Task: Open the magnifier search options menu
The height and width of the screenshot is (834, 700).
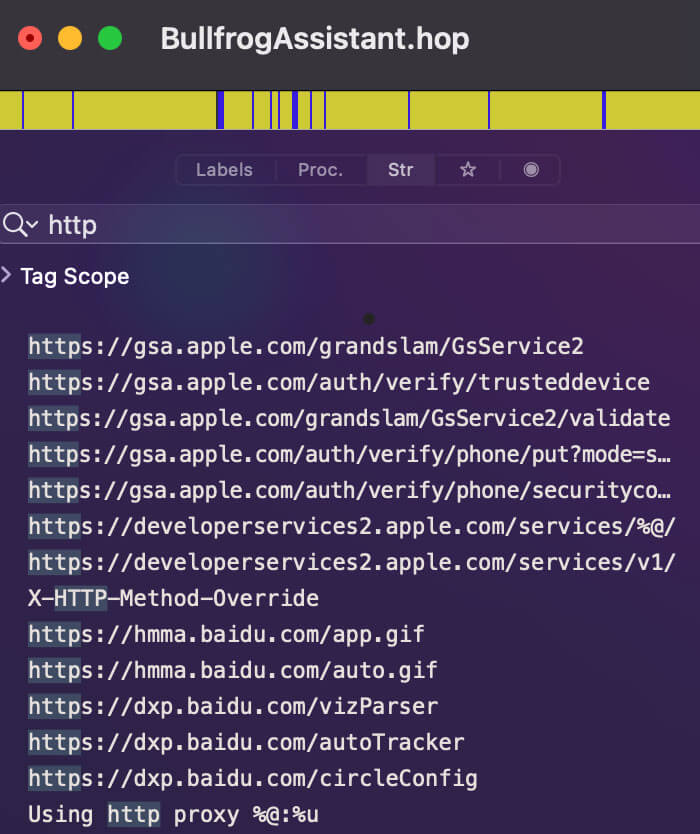Action: coord(20,225)
